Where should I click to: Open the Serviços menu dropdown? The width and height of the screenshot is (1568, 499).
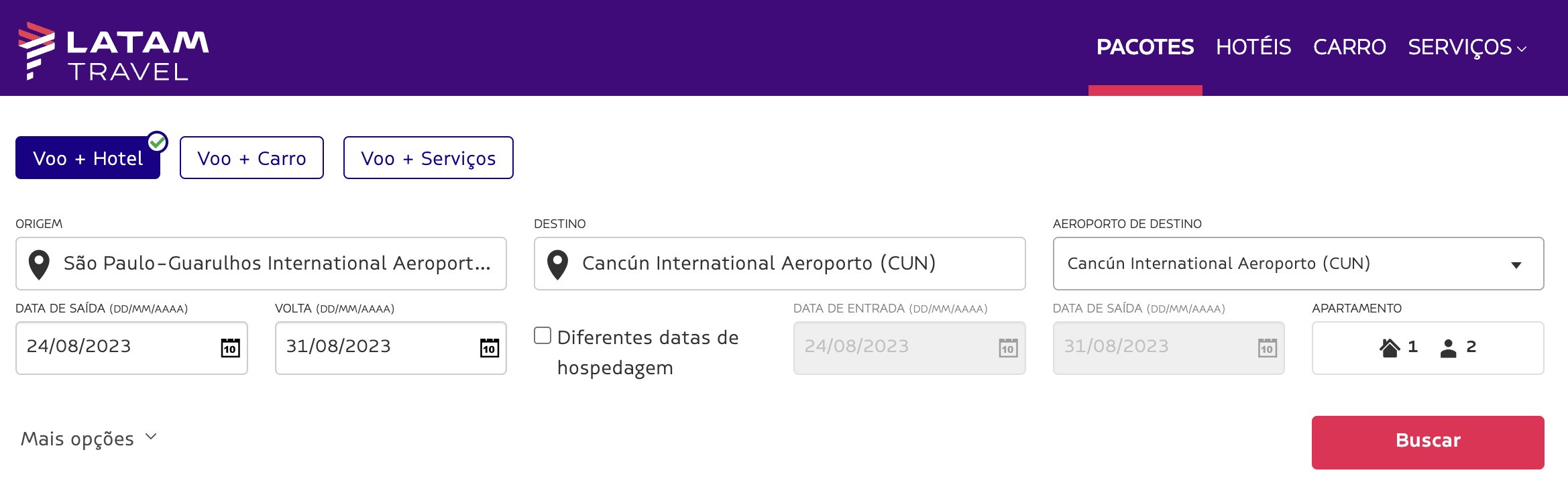click(x=1467, y=47)
